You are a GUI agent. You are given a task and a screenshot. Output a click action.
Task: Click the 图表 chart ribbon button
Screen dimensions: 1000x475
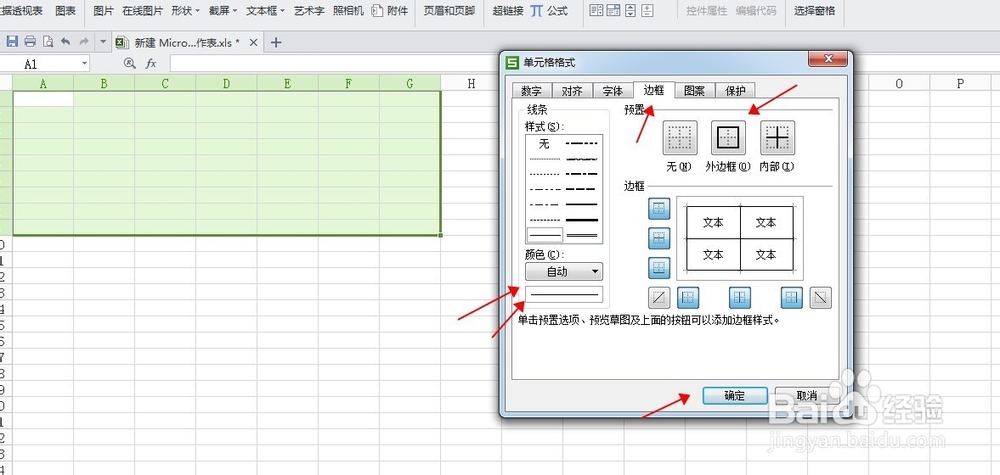65,11
